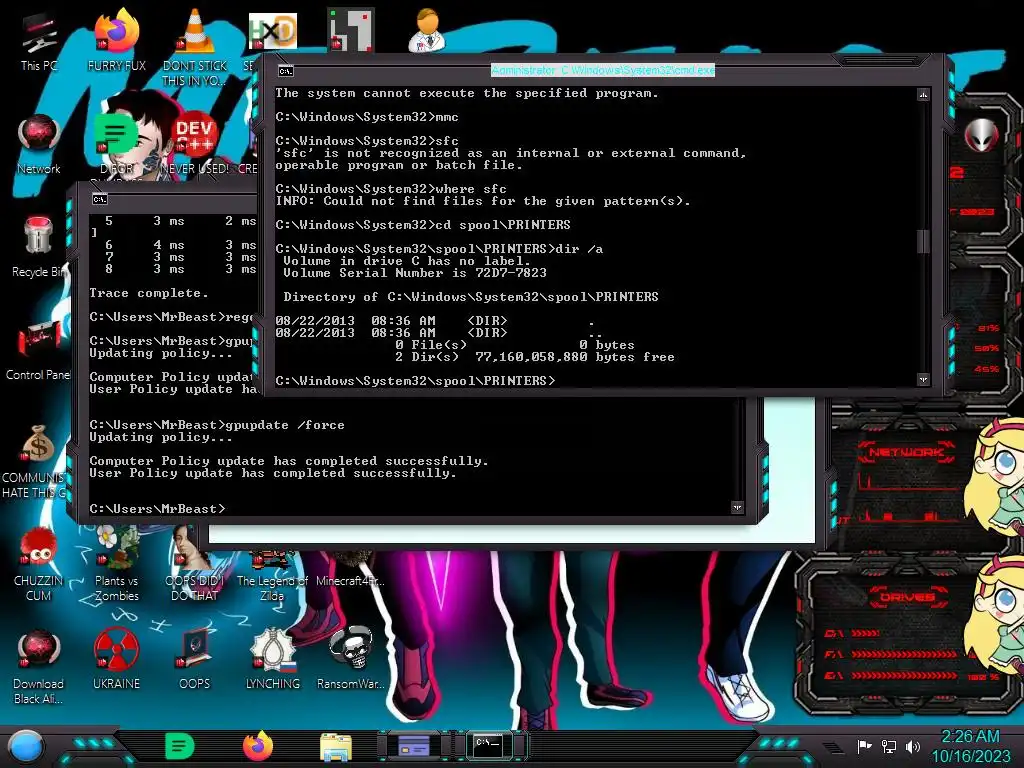Open the doctor figure desktop icon

[427, 30]
